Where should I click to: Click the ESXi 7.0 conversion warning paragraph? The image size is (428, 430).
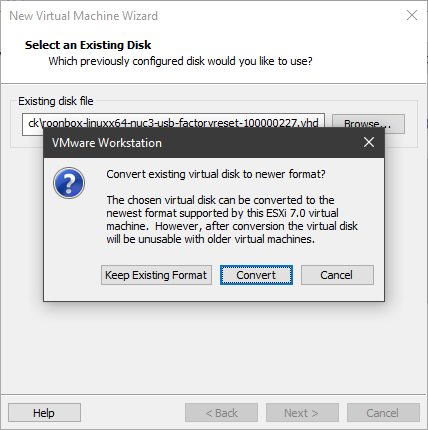(x=232, y=219)
